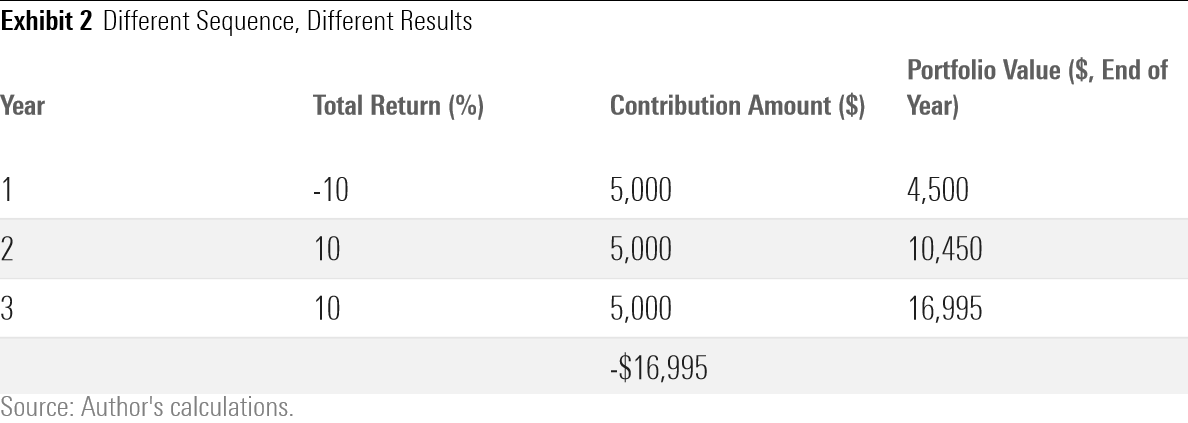Select the Year 1 row number cell
1188x423 pixels.
(x=7, y=191)
